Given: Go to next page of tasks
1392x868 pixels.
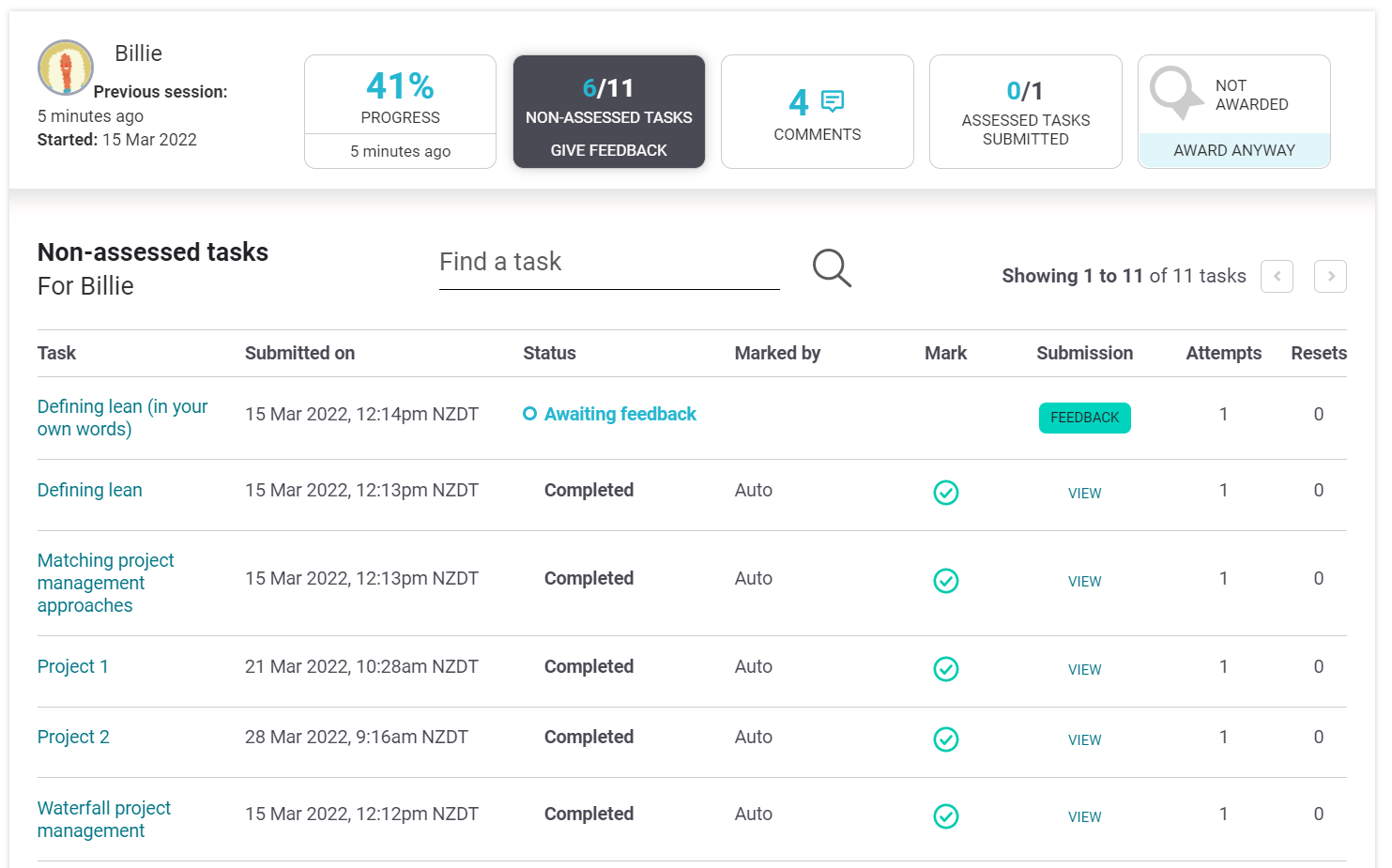Looking at the screenshot, I should (1330, 277).
